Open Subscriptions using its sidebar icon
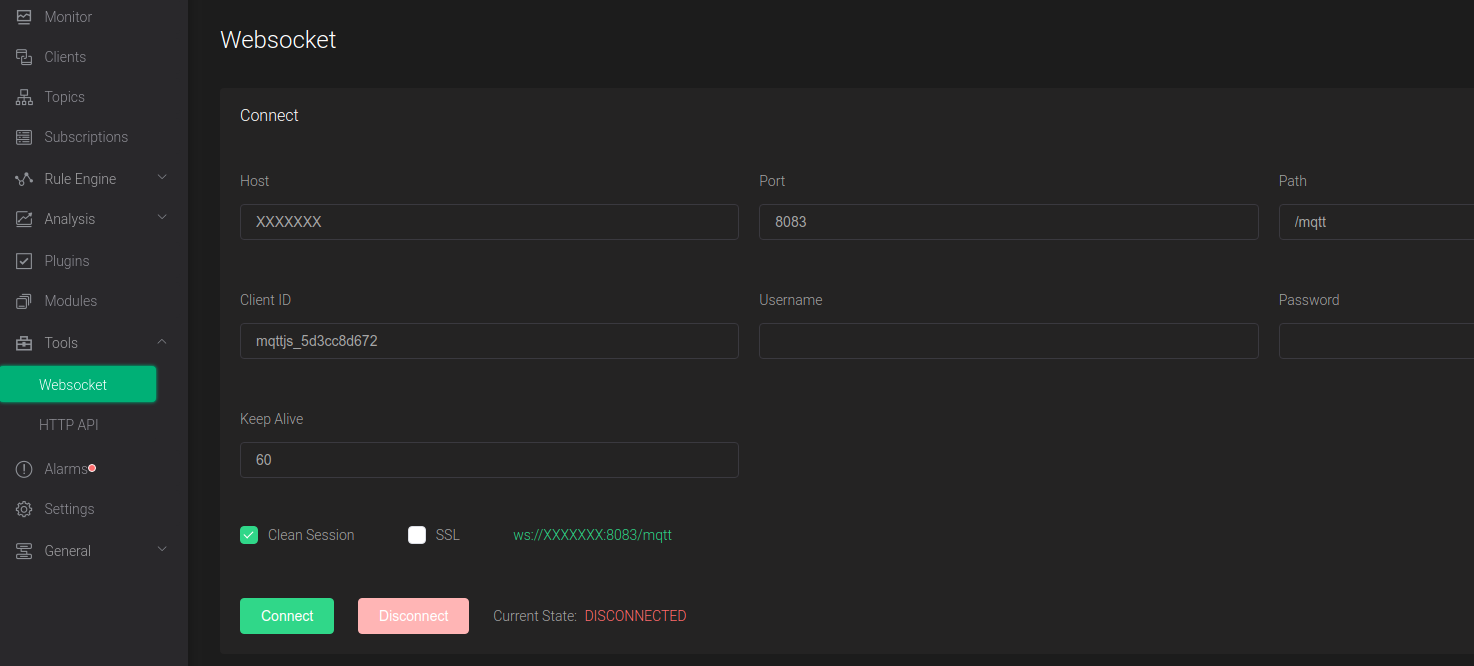The width and height of the screenshot is (1474, 666). point(24,137)
